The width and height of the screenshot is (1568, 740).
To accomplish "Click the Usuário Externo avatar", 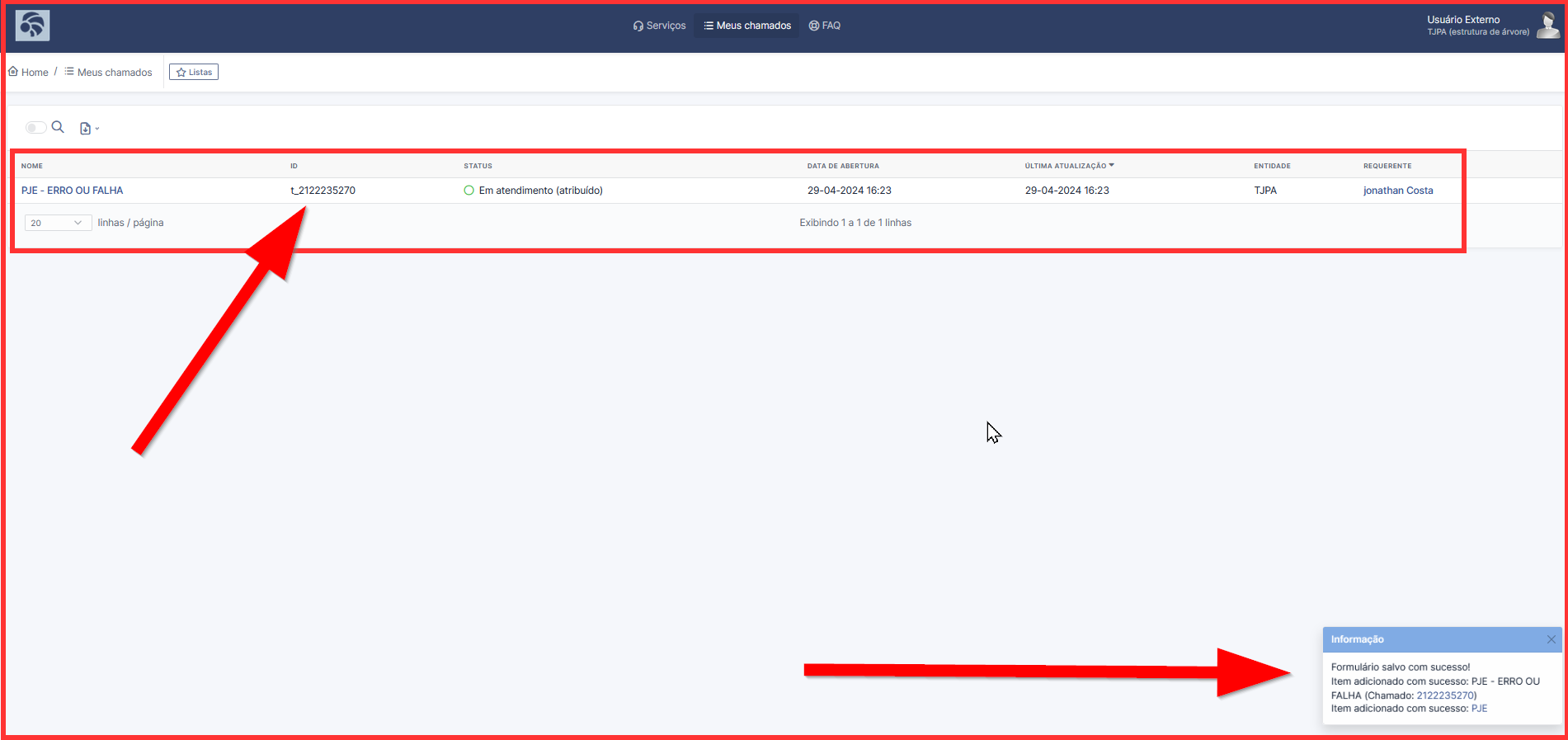I will tap(1547, 26).
